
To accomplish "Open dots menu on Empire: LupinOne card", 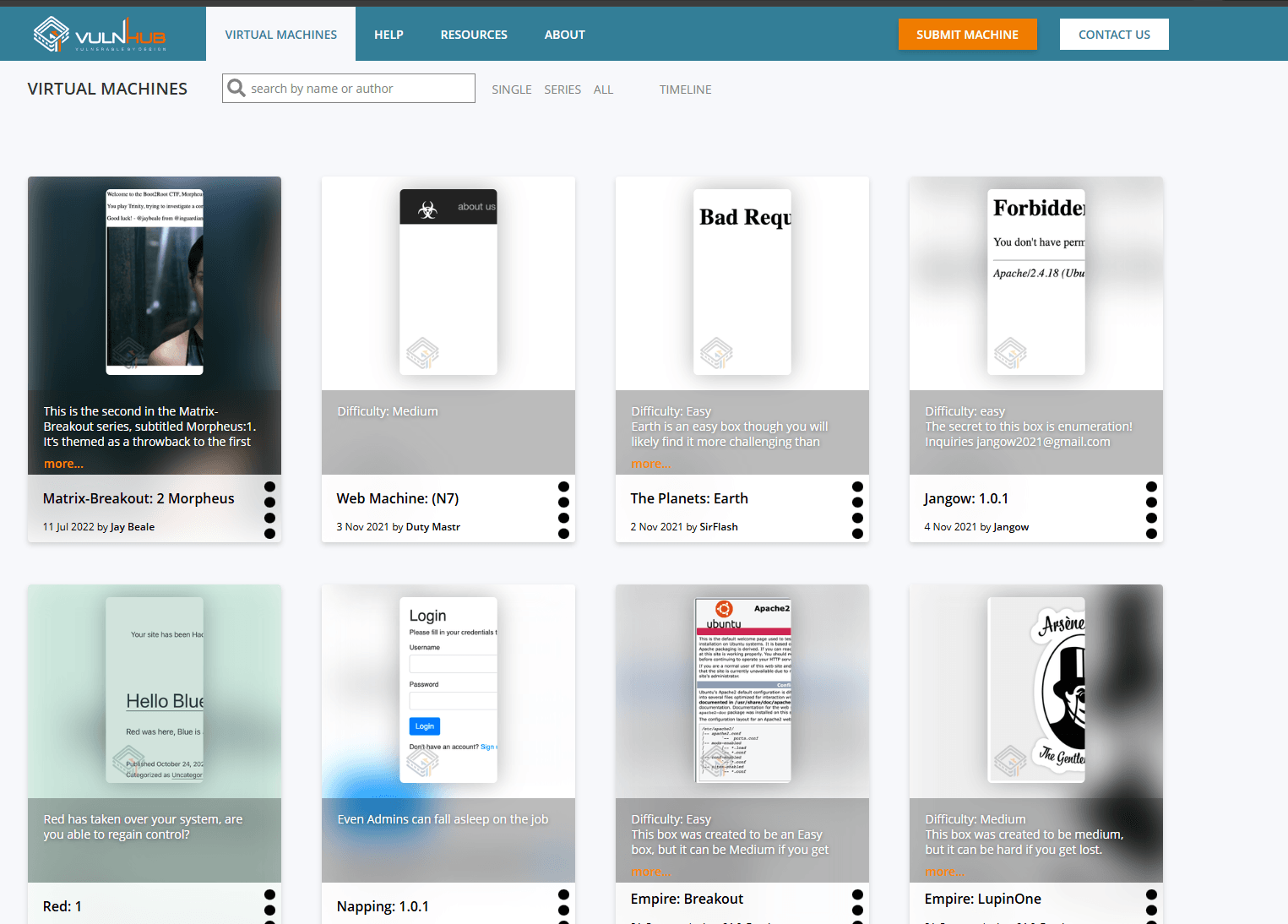I will coord(1151,906).
